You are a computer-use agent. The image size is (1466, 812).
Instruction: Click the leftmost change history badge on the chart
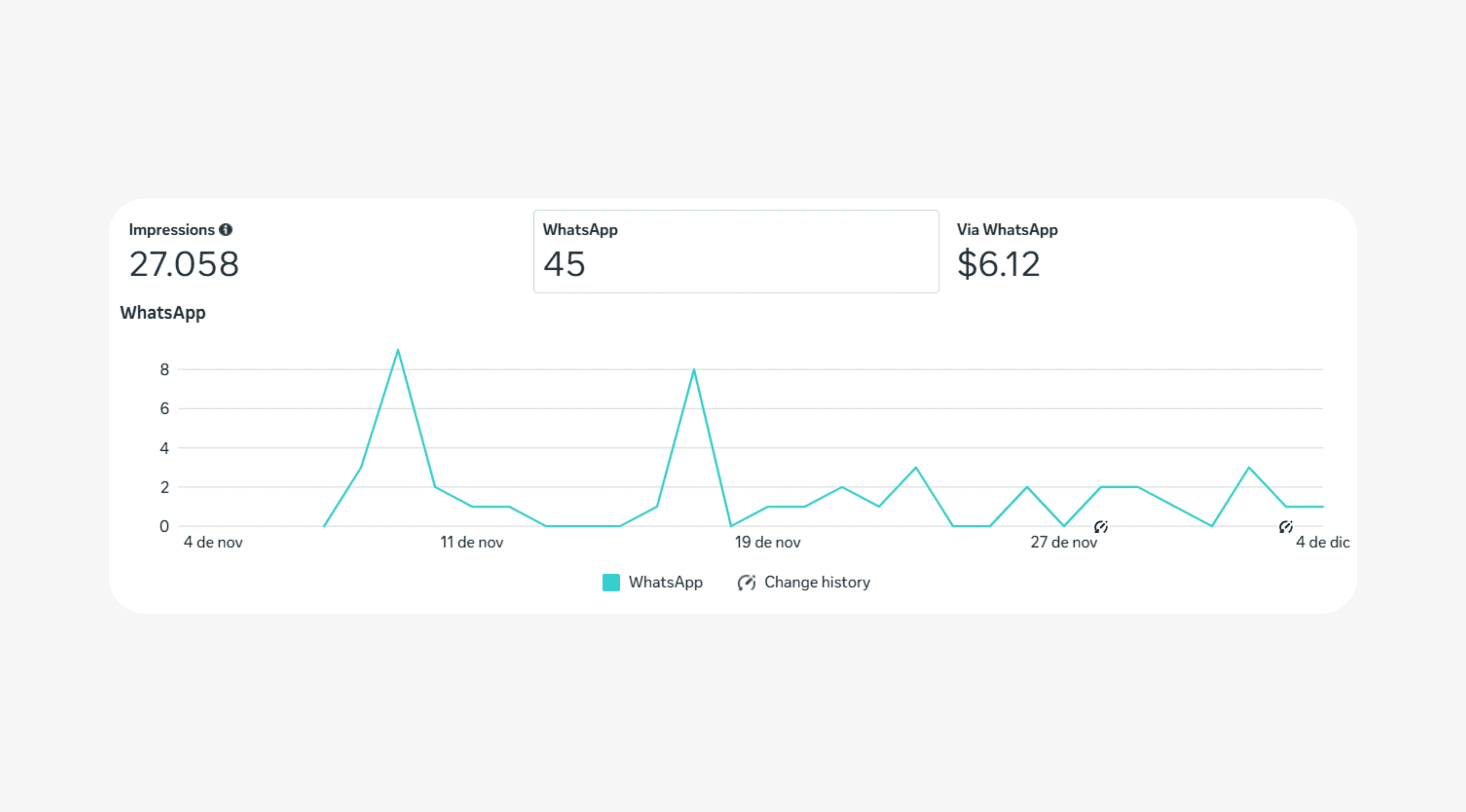tap(1102, 527)
